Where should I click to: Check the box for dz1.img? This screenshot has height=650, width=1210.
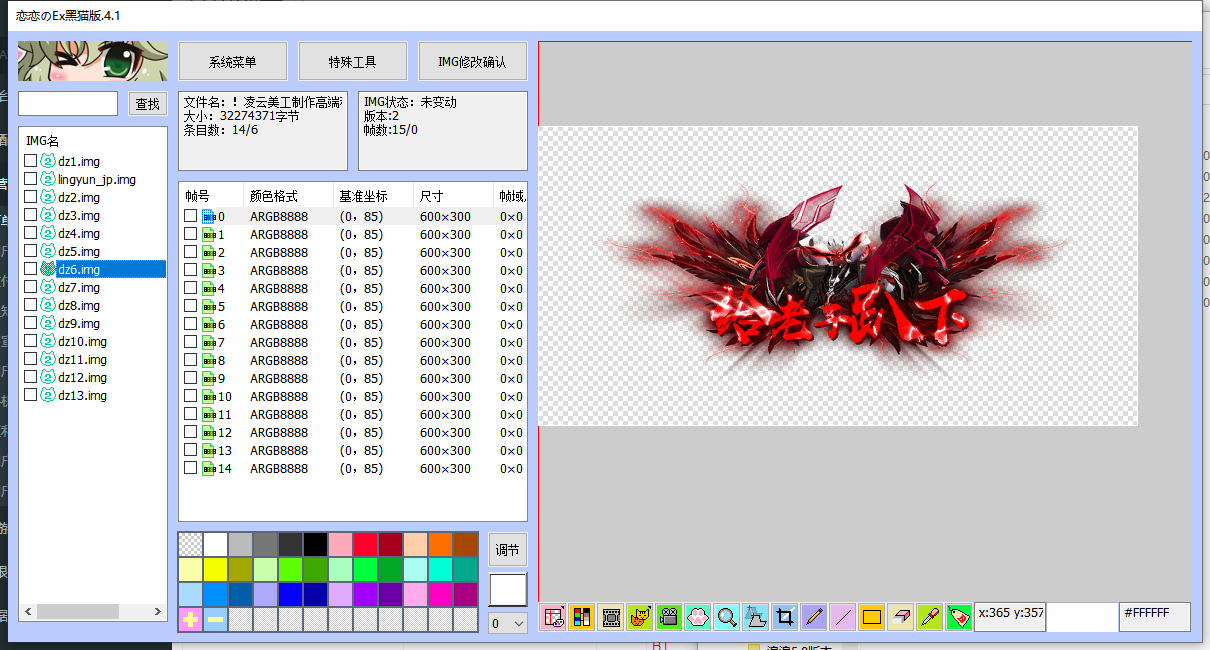tap(31, 161)
